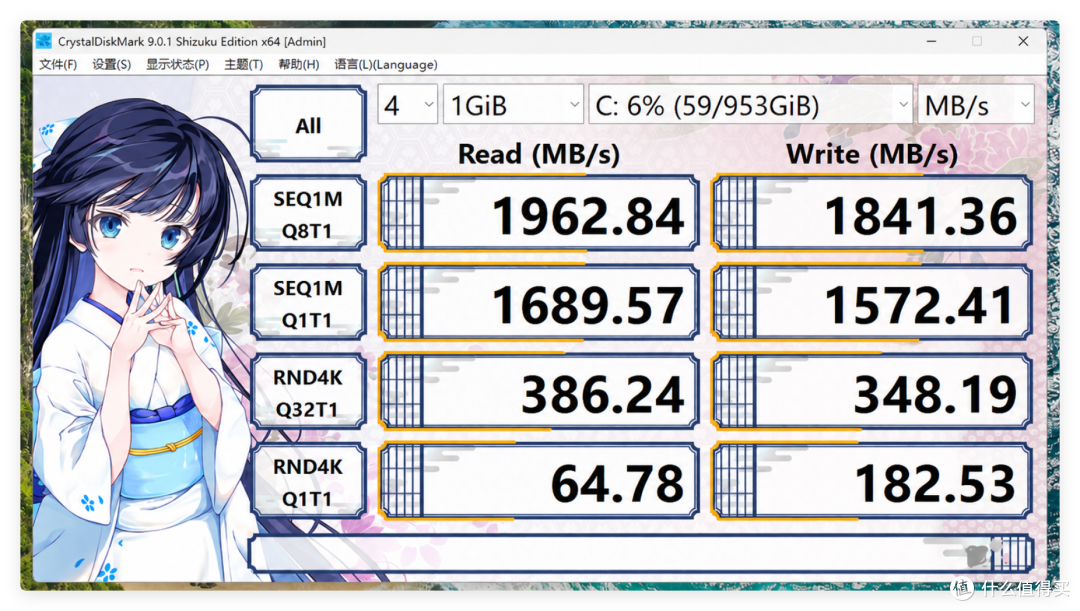Open the test size dropdown showing 1GiB
The height and width of the screenshot is (611, 1080).
coord(513,105)
